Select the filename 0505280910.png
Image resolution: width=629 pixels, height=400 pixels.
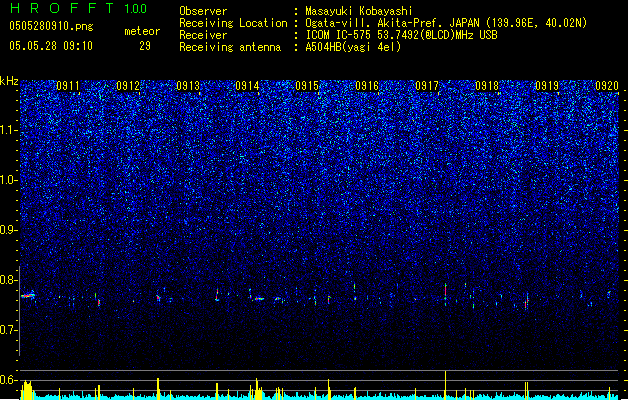point(51,26)
